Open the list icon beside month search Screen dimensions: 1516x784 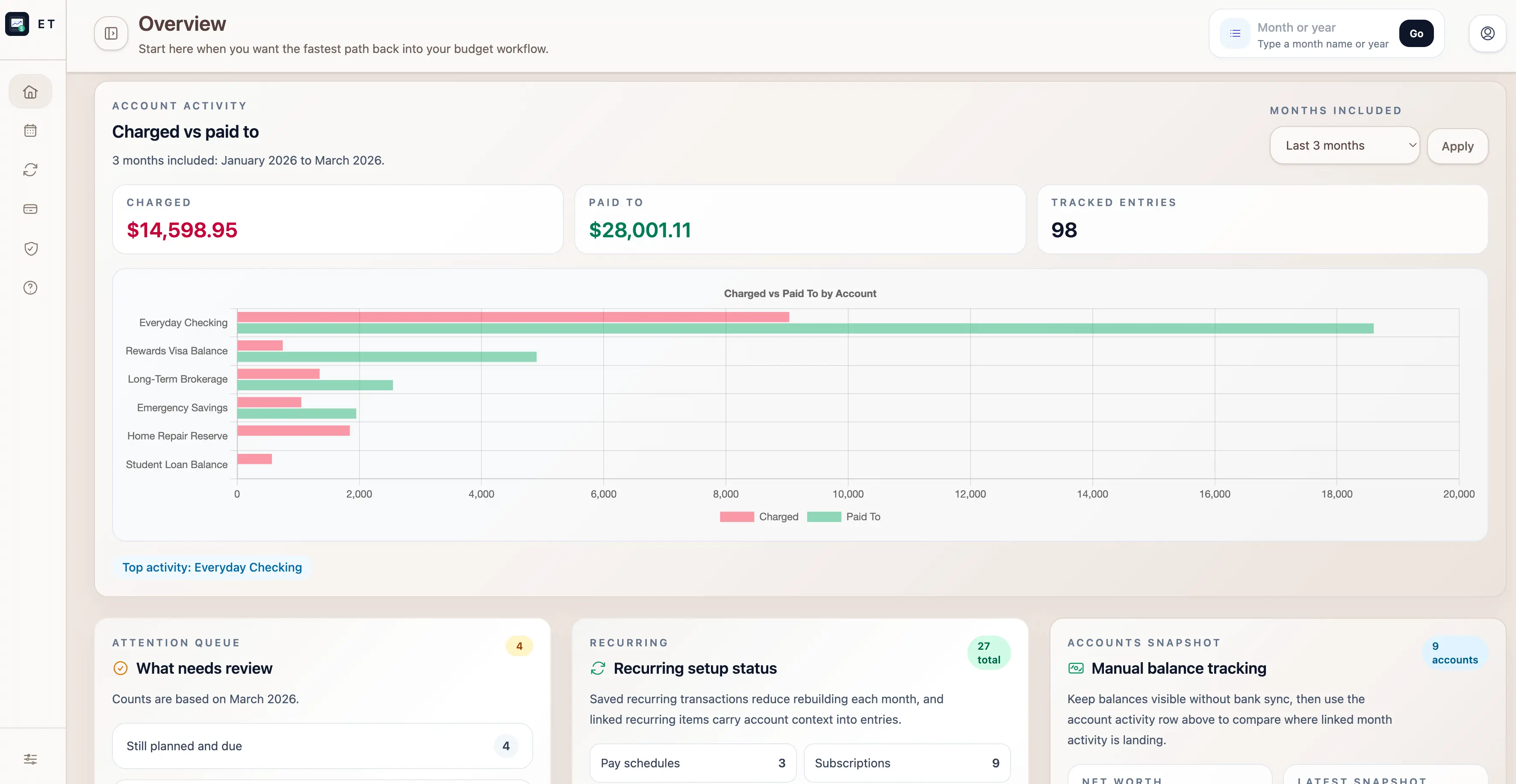(x=1235, y=33)
